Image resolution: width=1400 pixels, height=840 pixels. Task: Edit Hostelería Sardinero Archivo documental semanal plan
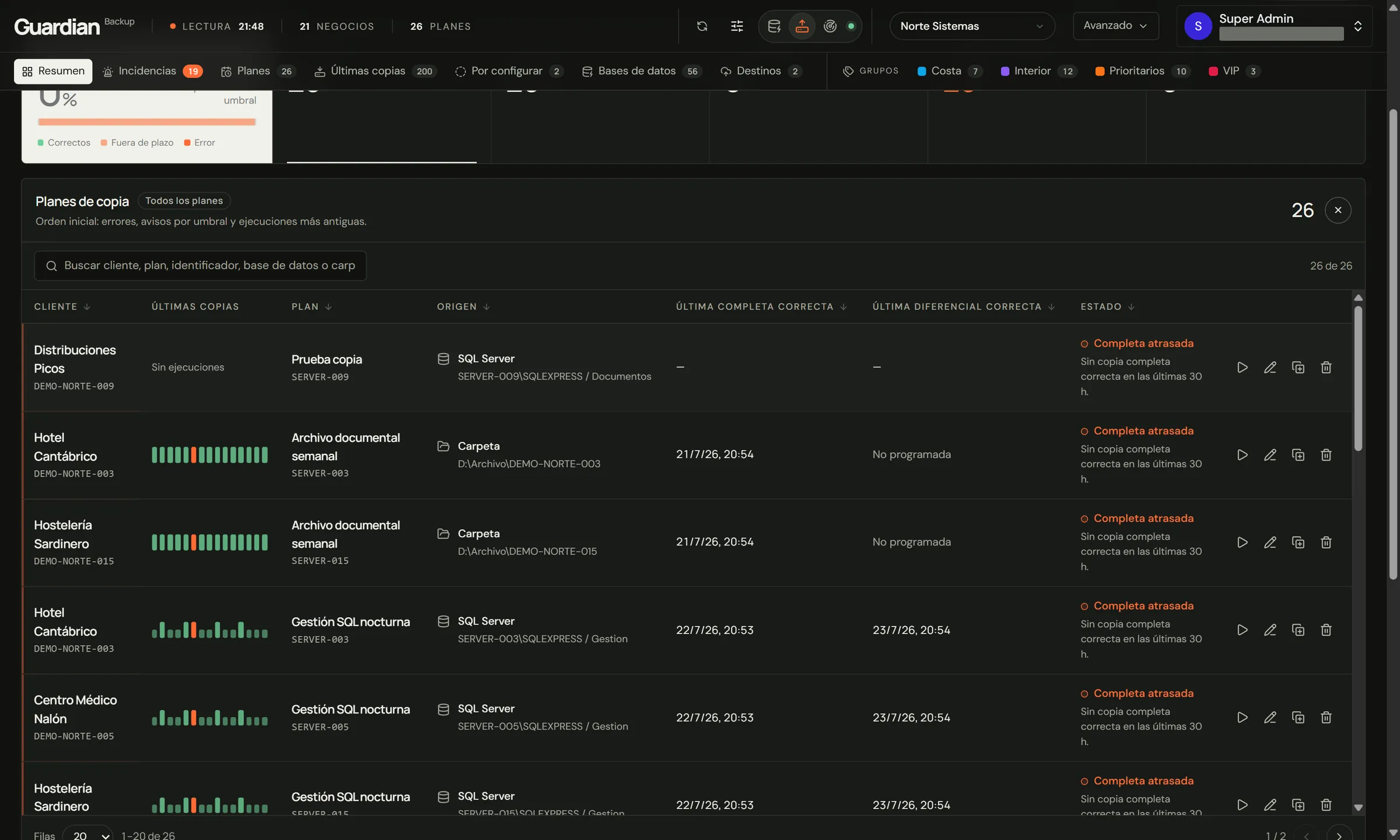click(1270, 542)
